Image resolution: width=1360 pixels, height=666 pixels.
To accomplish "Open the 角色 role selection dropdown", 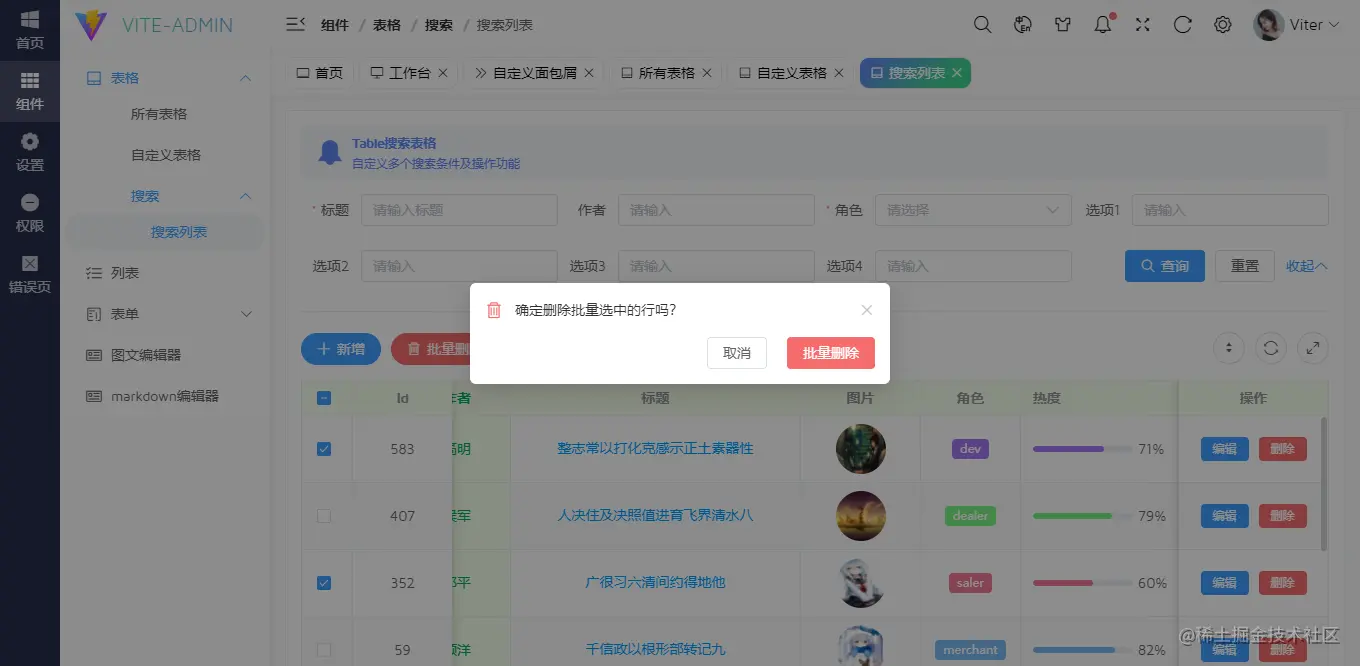I will click(x=972, y=209).
